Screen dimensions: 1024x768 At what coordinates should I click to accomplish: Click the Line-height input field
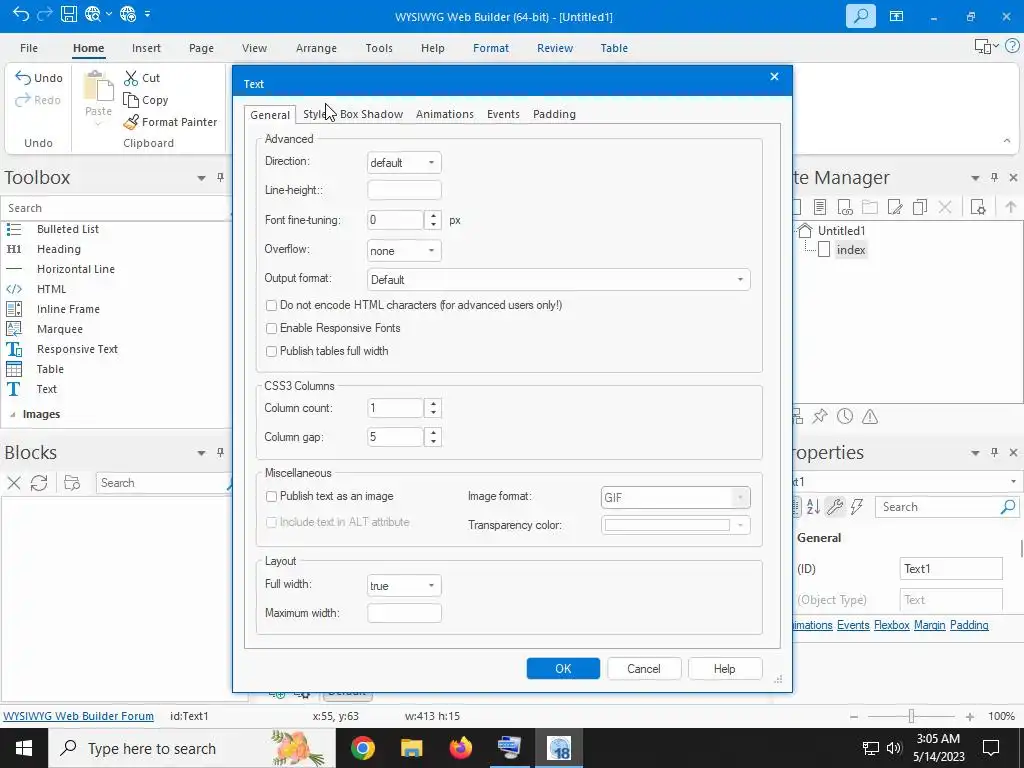tap(404, 190)
